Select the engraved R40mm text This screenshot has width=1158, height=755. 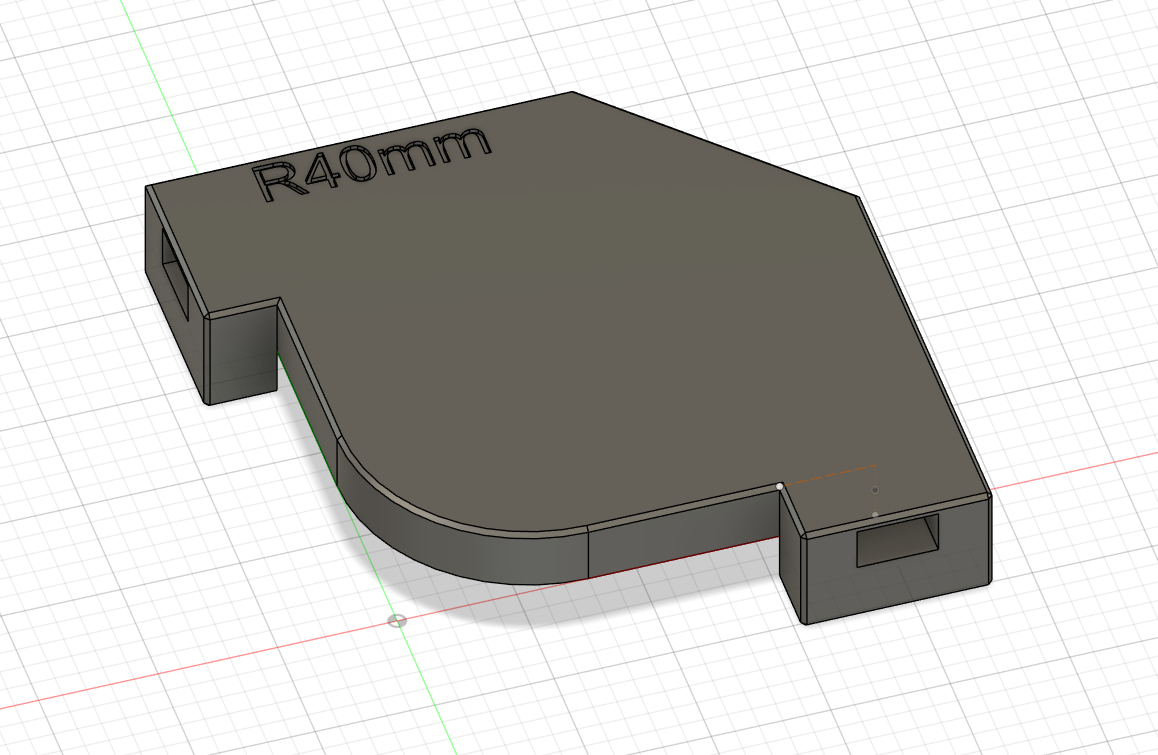[x=370, y=155]
